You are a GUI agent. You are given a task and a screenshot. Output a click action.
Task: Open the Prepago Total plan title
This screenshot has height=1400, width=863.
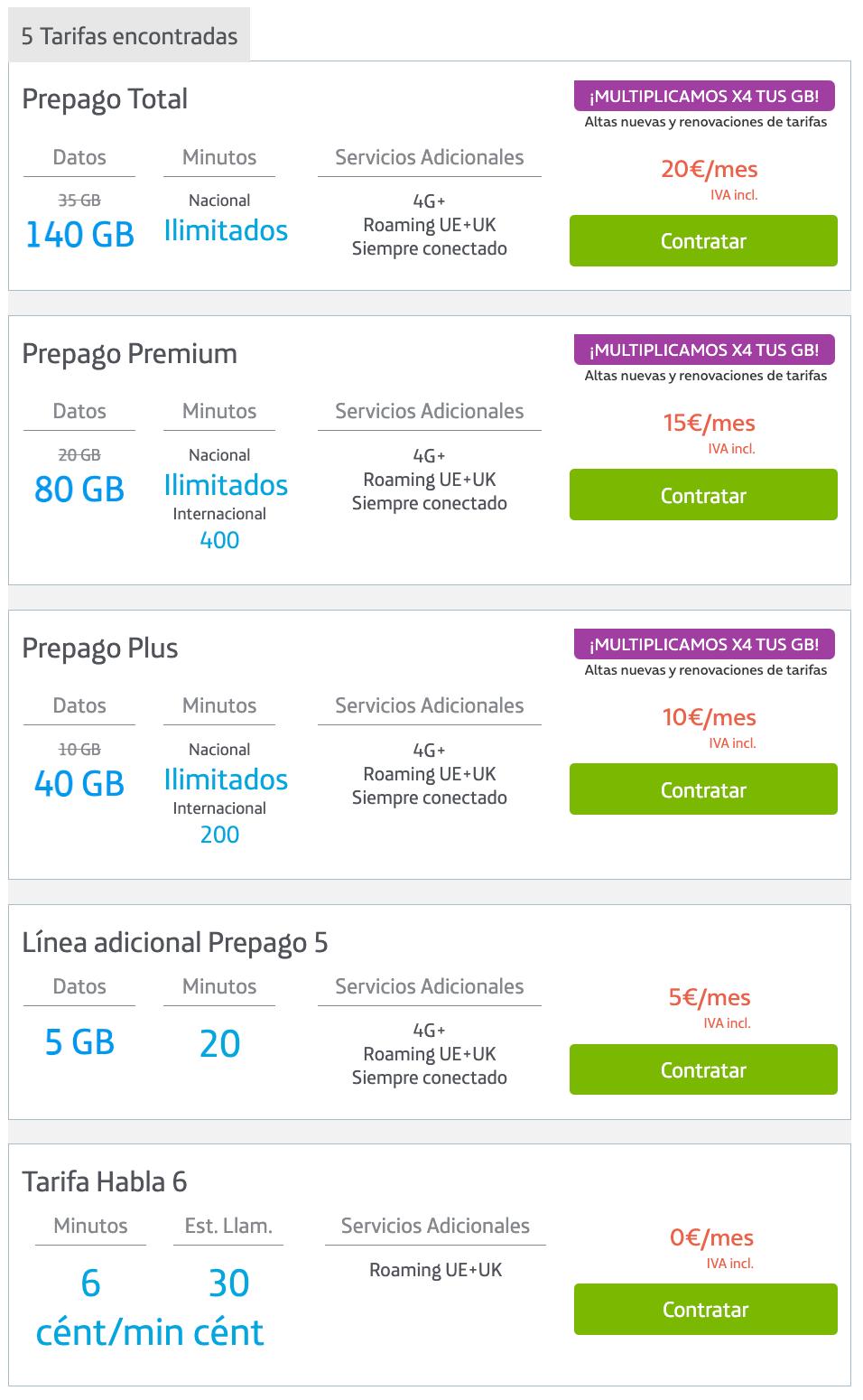click(105, 99)
